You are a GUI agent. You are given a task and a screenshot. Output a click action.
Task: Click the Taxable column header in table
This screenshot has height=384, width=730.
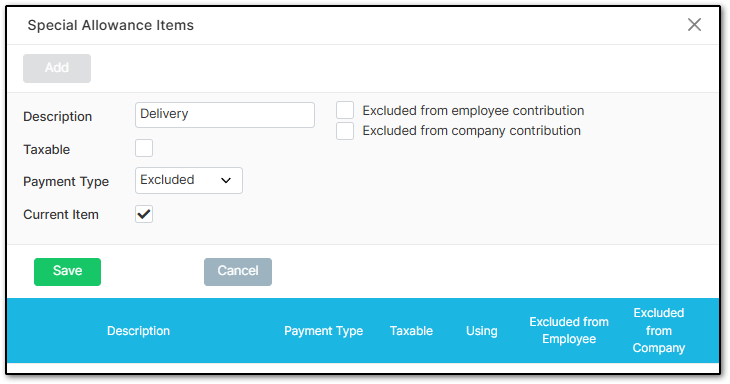[411, 331]
